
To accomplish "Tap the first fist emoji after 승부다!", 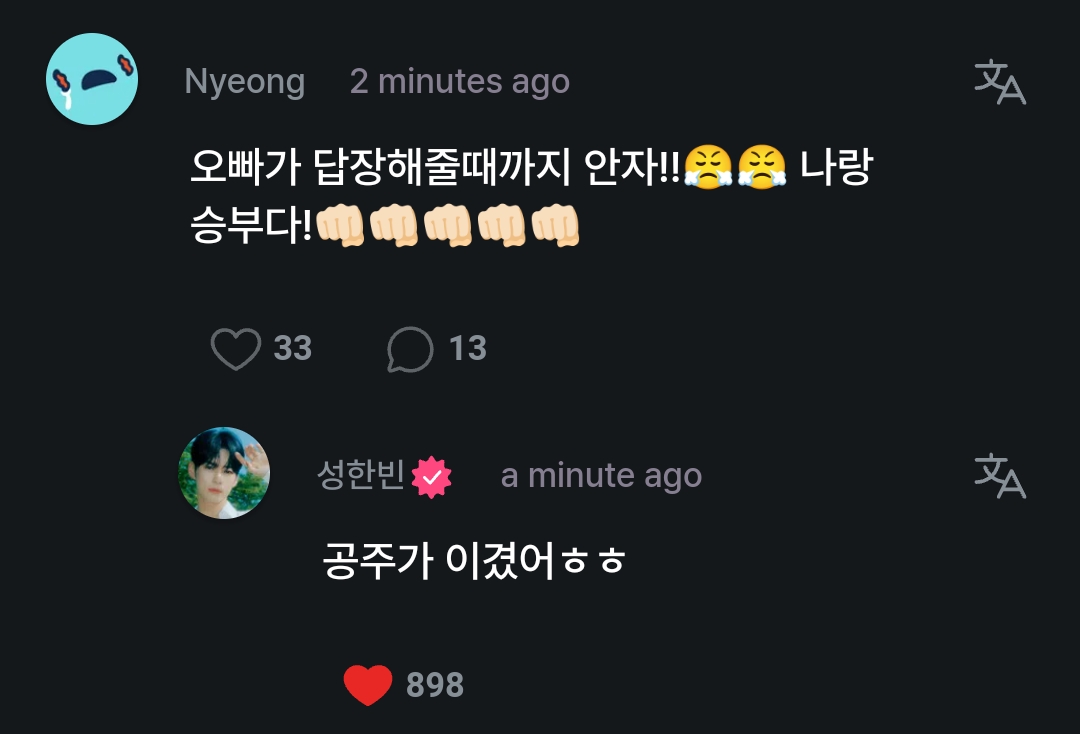I will 340,226.
